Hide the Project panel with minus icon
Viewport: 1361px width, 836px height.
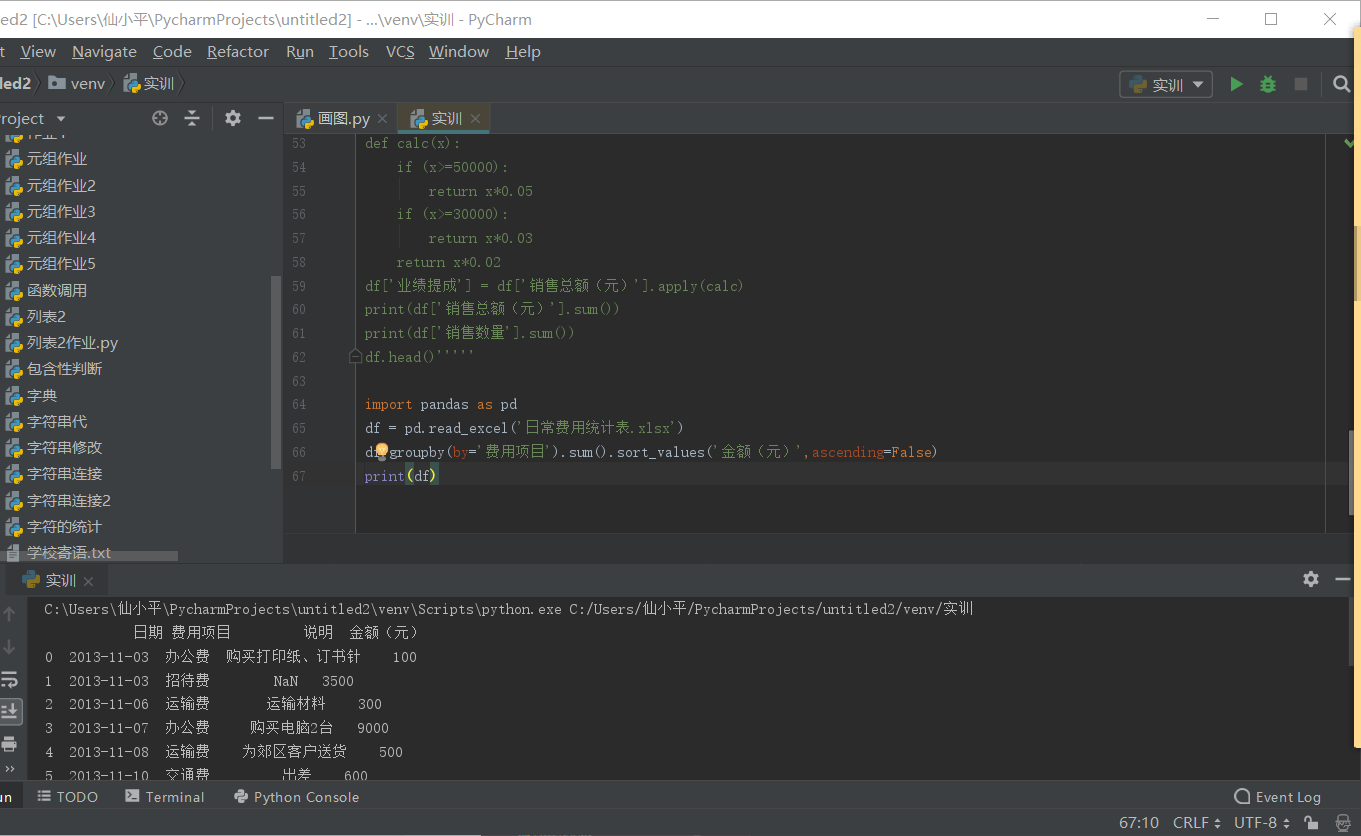click(x=266, y=118)
